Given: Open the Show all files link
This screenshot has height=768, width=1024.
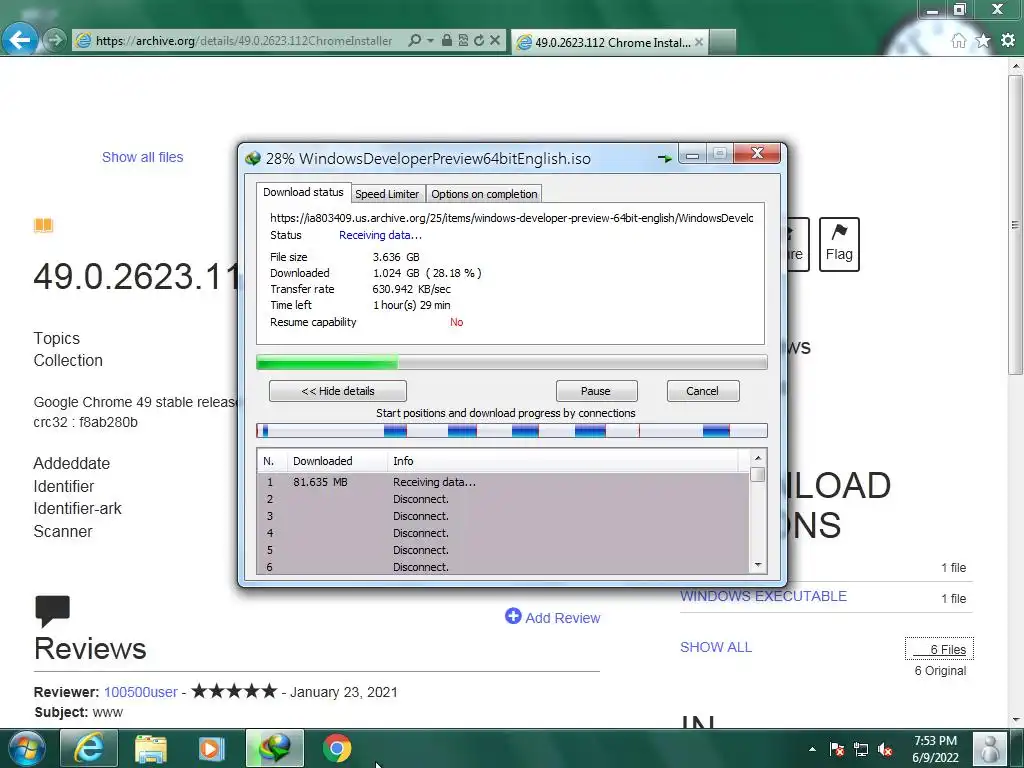Looking at the screenshot, I should 142,157.
